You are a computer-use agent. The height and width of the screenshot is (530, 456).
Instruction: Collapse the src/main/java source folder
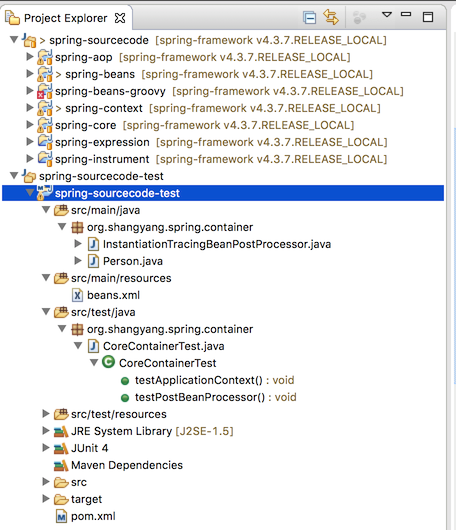tap(46, 210)
